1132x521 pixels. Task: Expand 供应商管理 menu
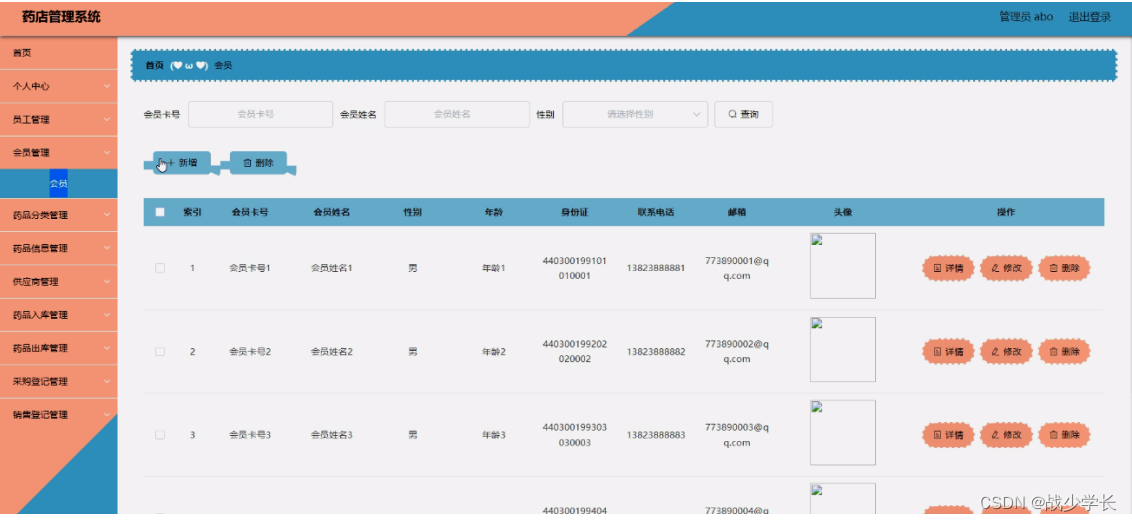pyautogui.click(x=58, y=281)
